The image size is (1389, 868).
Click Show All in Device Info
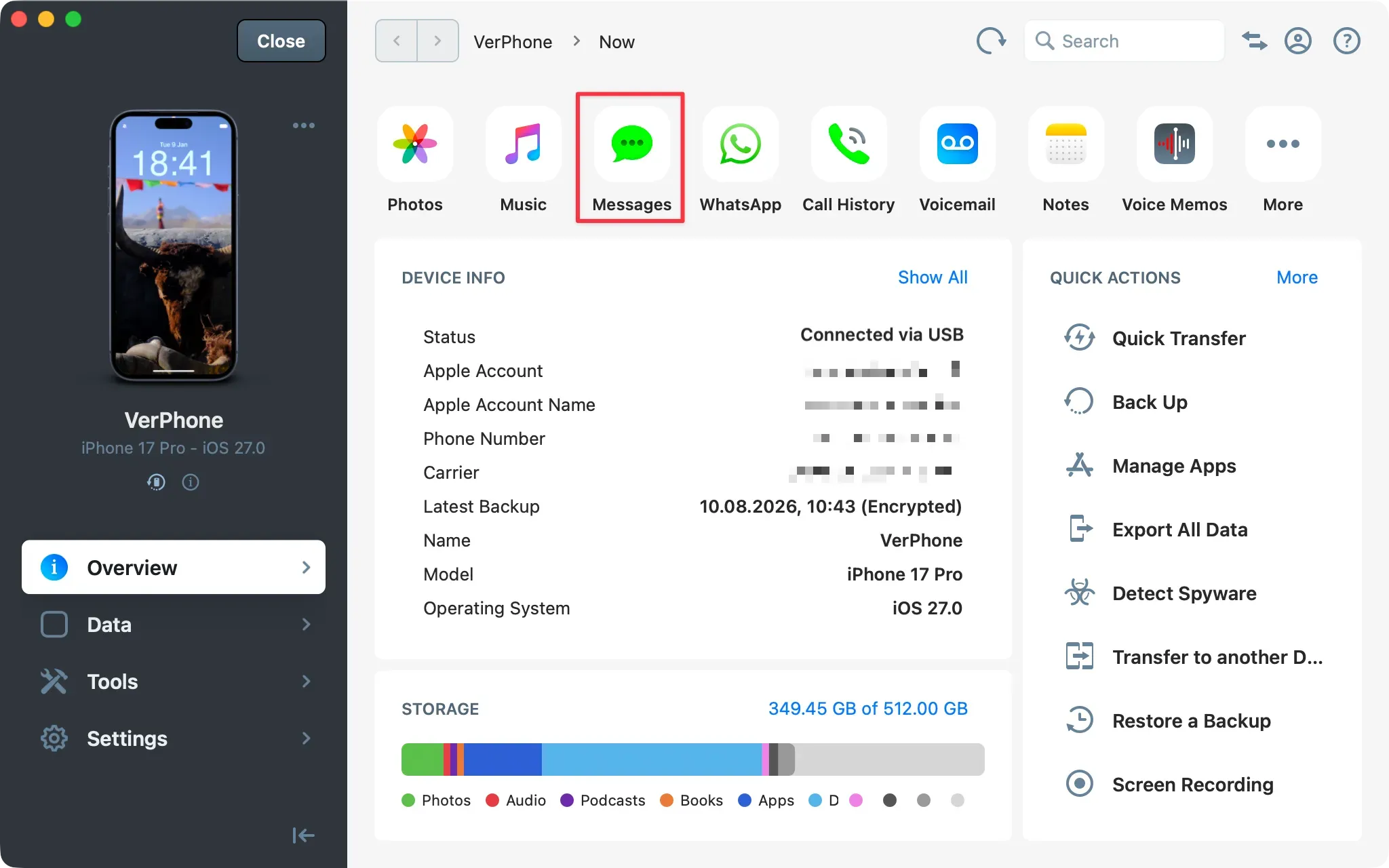(x=933, y=277)
